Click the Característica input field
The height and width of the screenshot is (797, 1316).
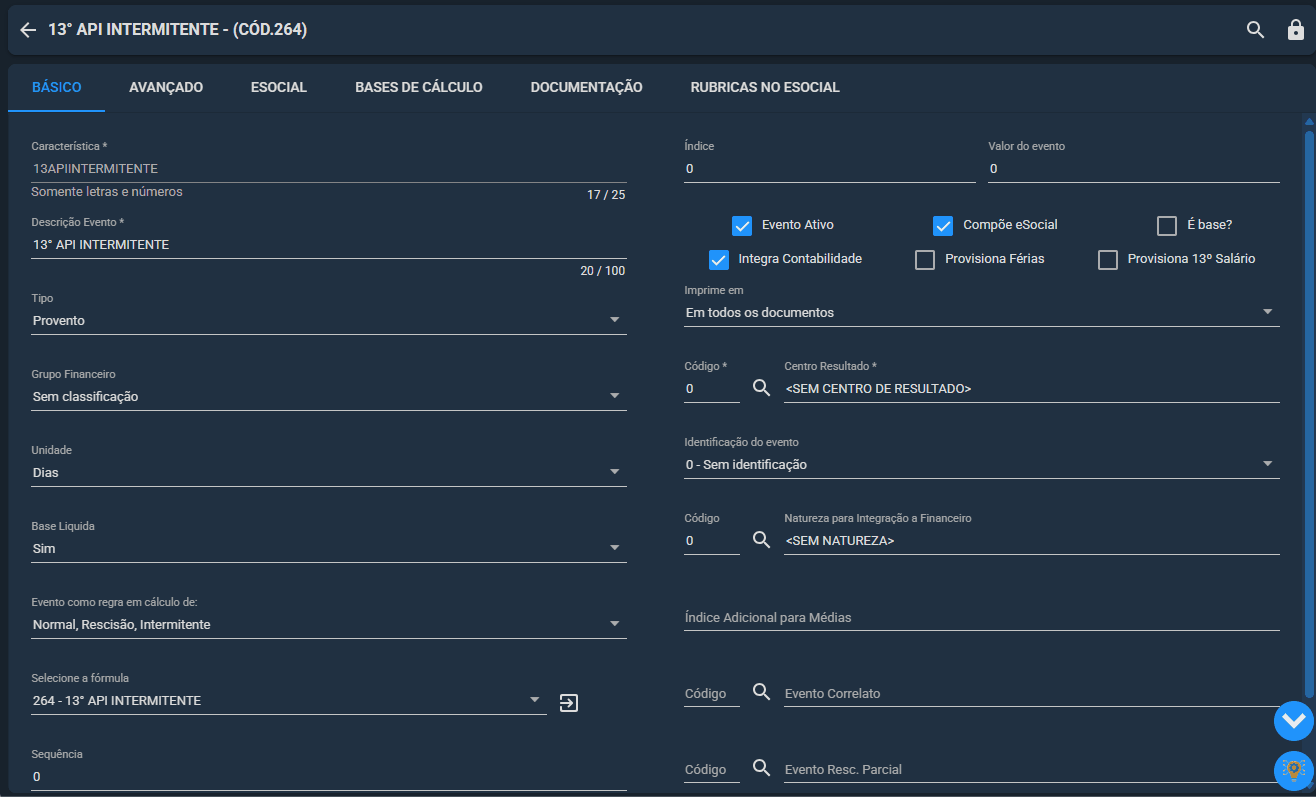329,169
